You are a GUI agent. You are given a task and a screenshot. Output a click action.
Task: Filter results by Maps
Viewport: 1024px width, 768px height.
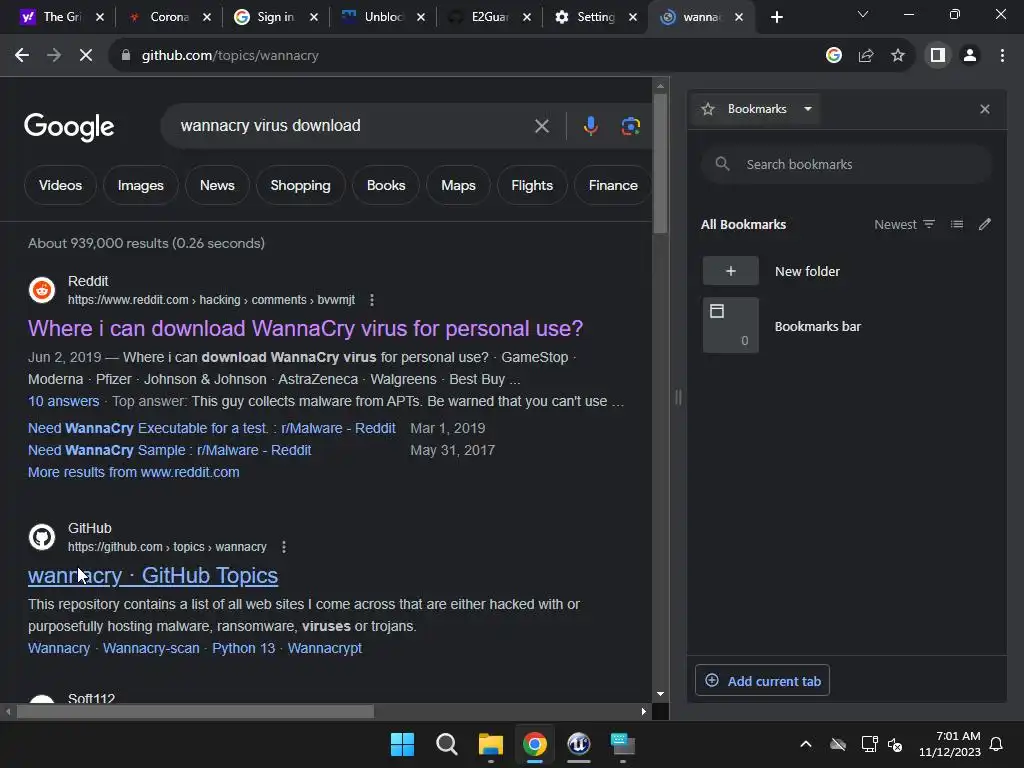(458, 185)
